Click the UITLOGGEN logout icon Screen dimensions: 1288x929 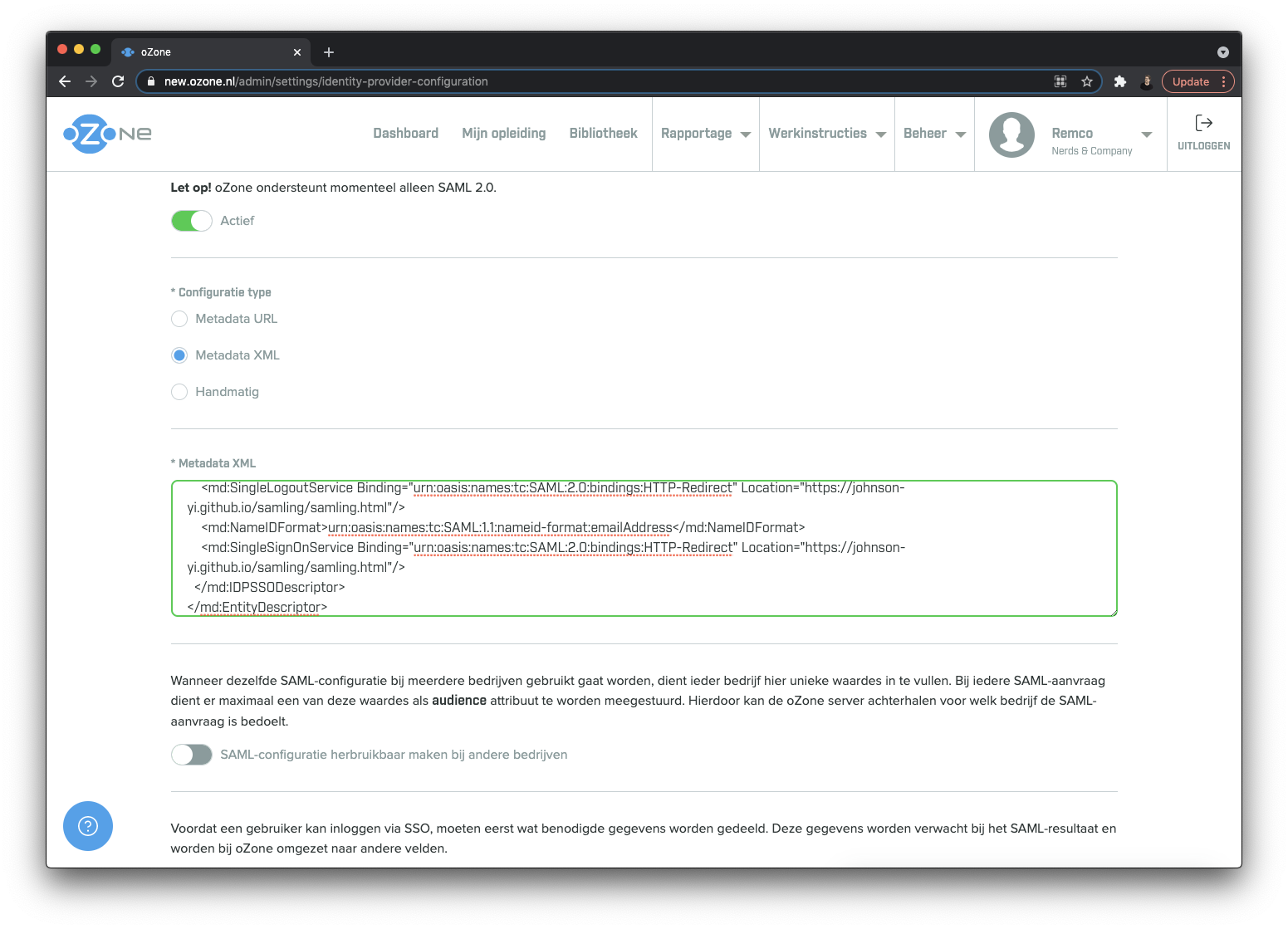coord(1202,124)
